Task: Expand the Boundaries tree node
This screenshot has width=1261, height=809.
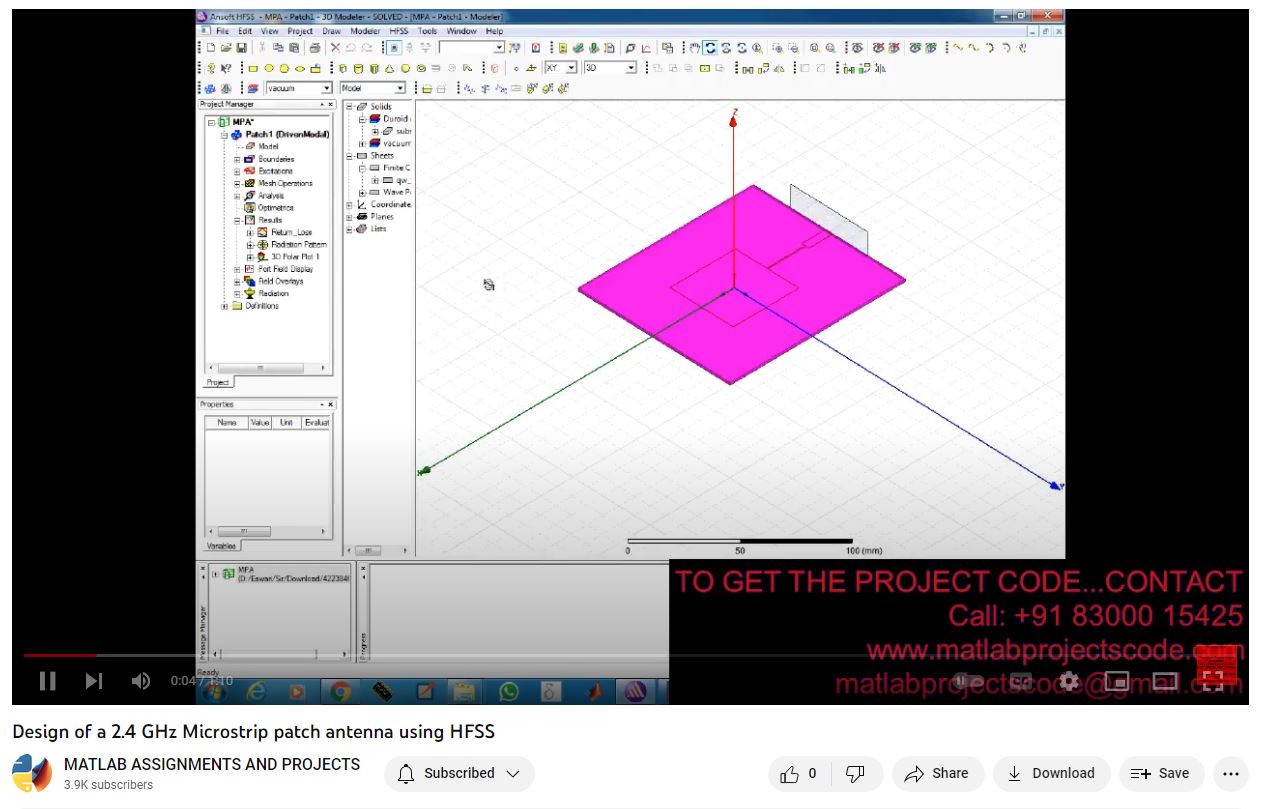Action: (237, 159)
